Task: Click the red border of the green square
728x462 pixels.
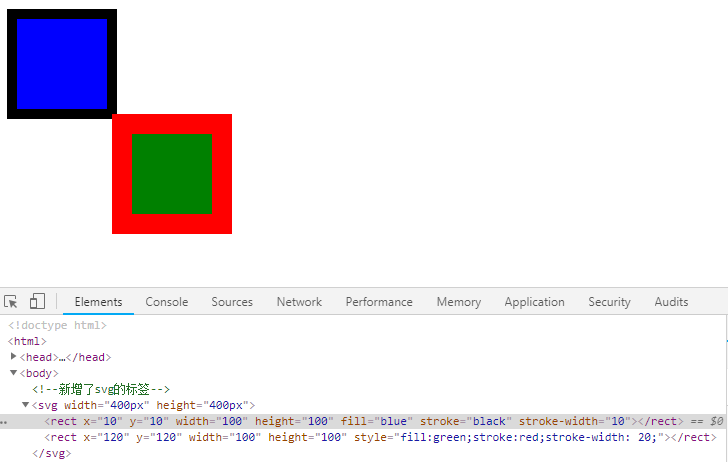Action: 172,124
